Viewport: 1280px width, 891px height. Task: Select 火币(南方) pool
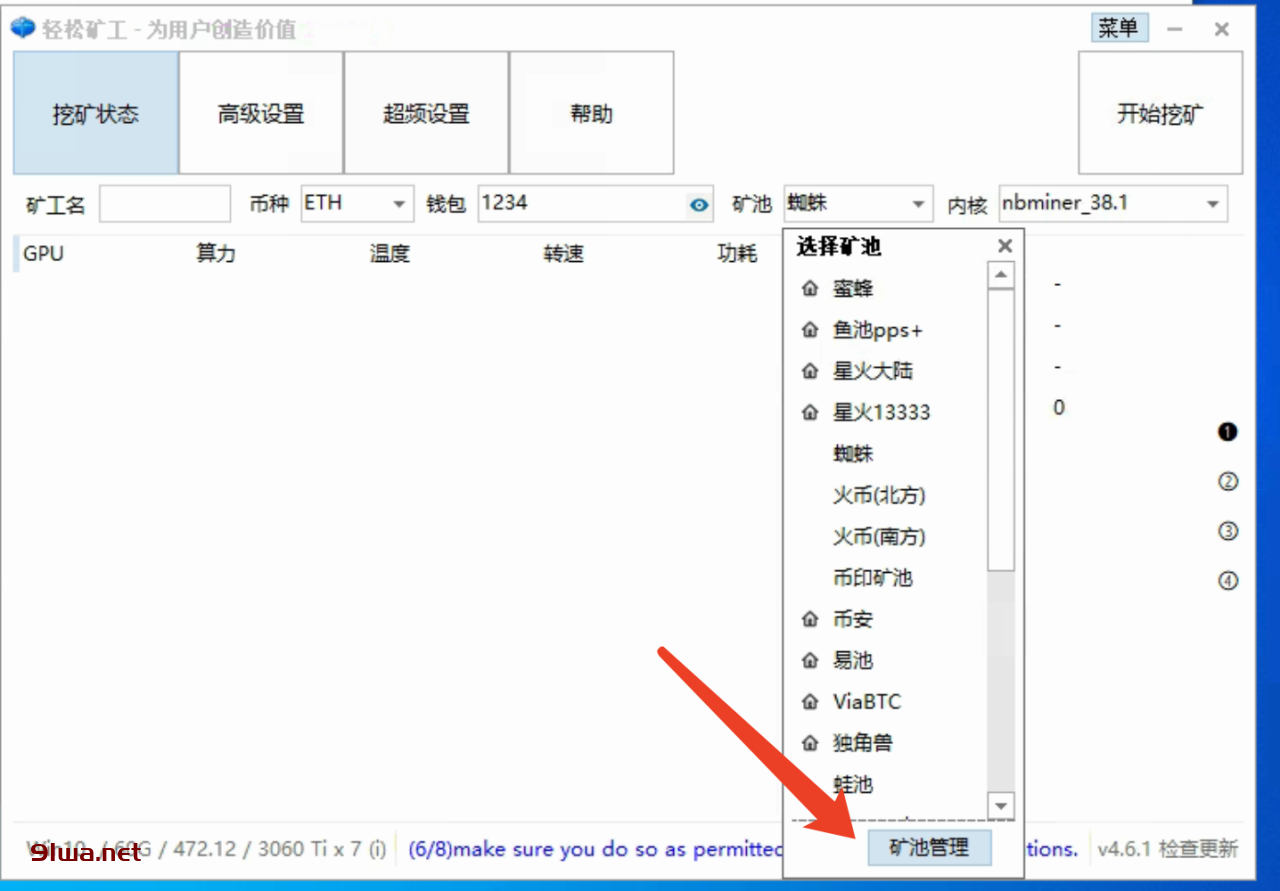tap(879, 537)
